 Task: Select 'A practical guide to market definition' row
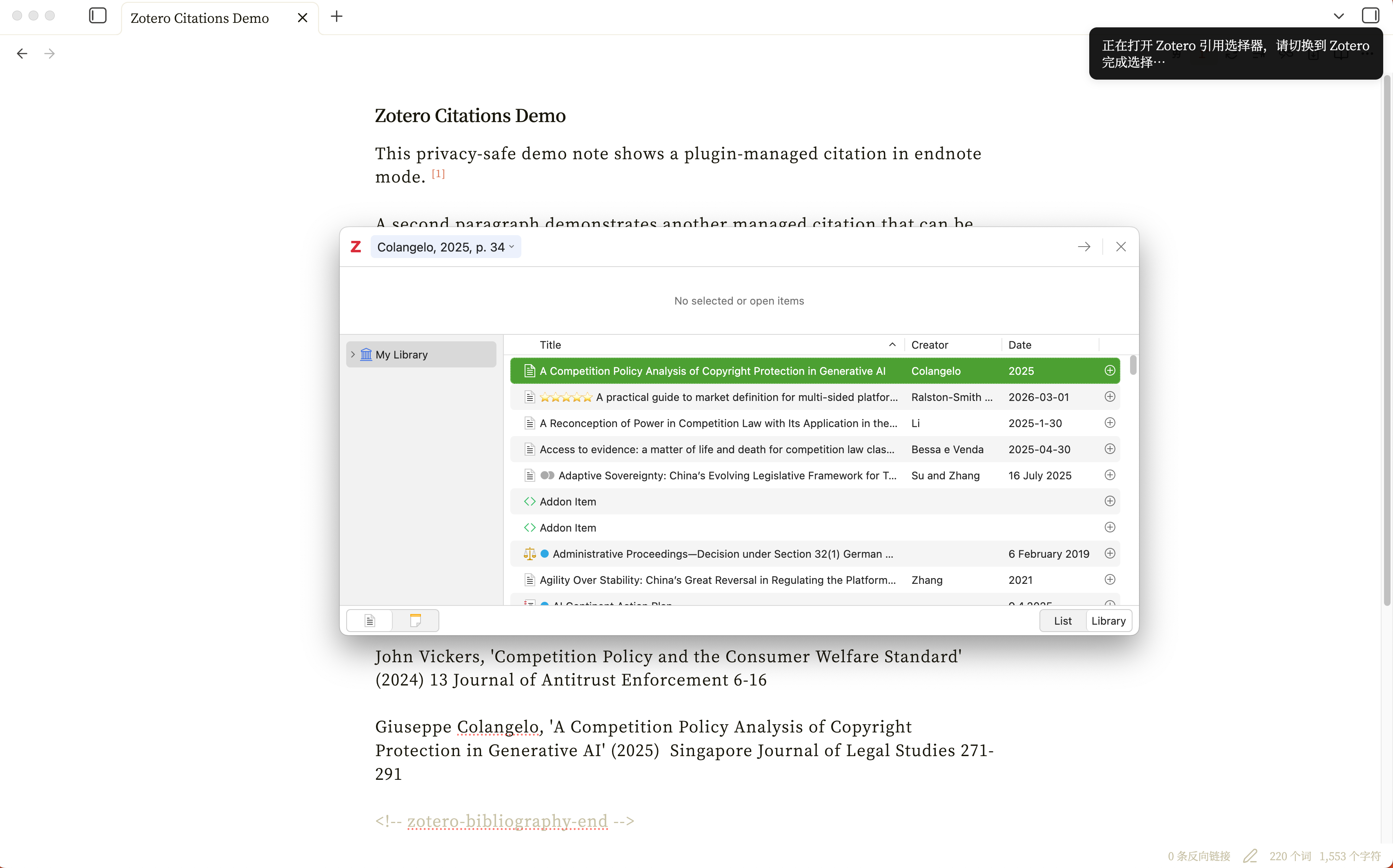(x=814, y=397)
